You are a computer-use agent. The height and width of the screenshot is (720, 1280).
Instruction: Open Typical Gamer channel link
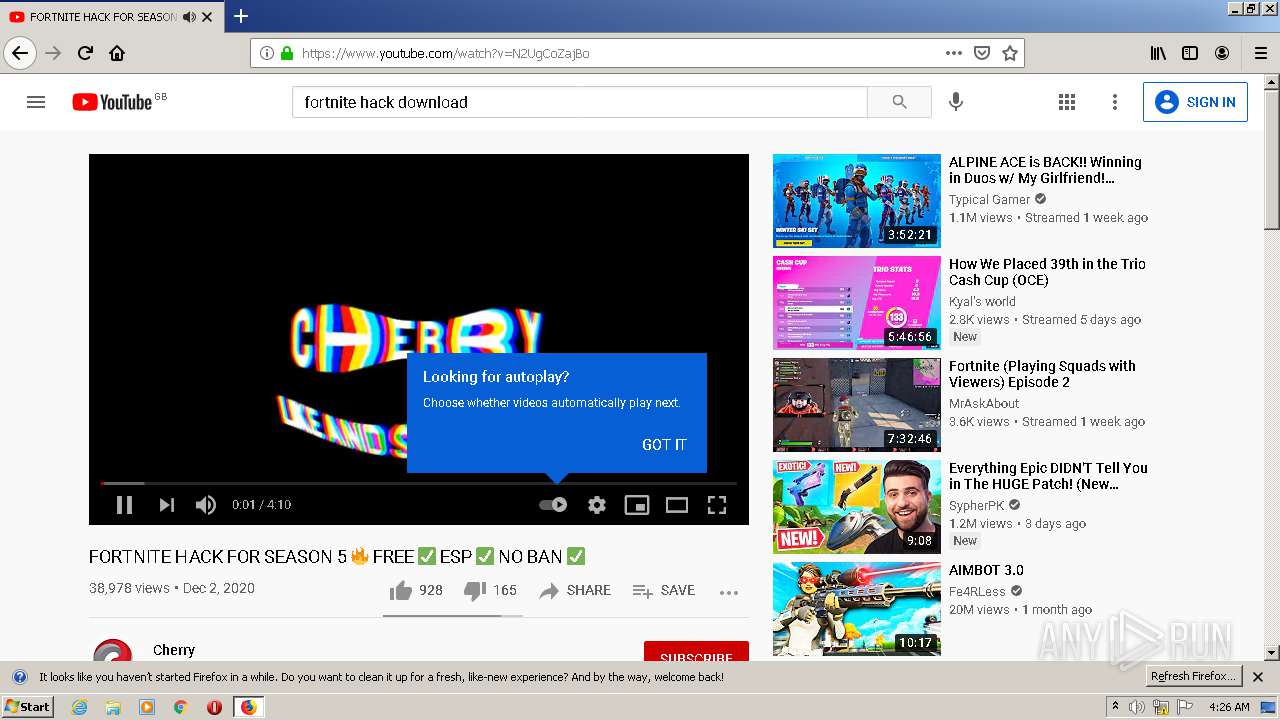click(x=989, y=199)
